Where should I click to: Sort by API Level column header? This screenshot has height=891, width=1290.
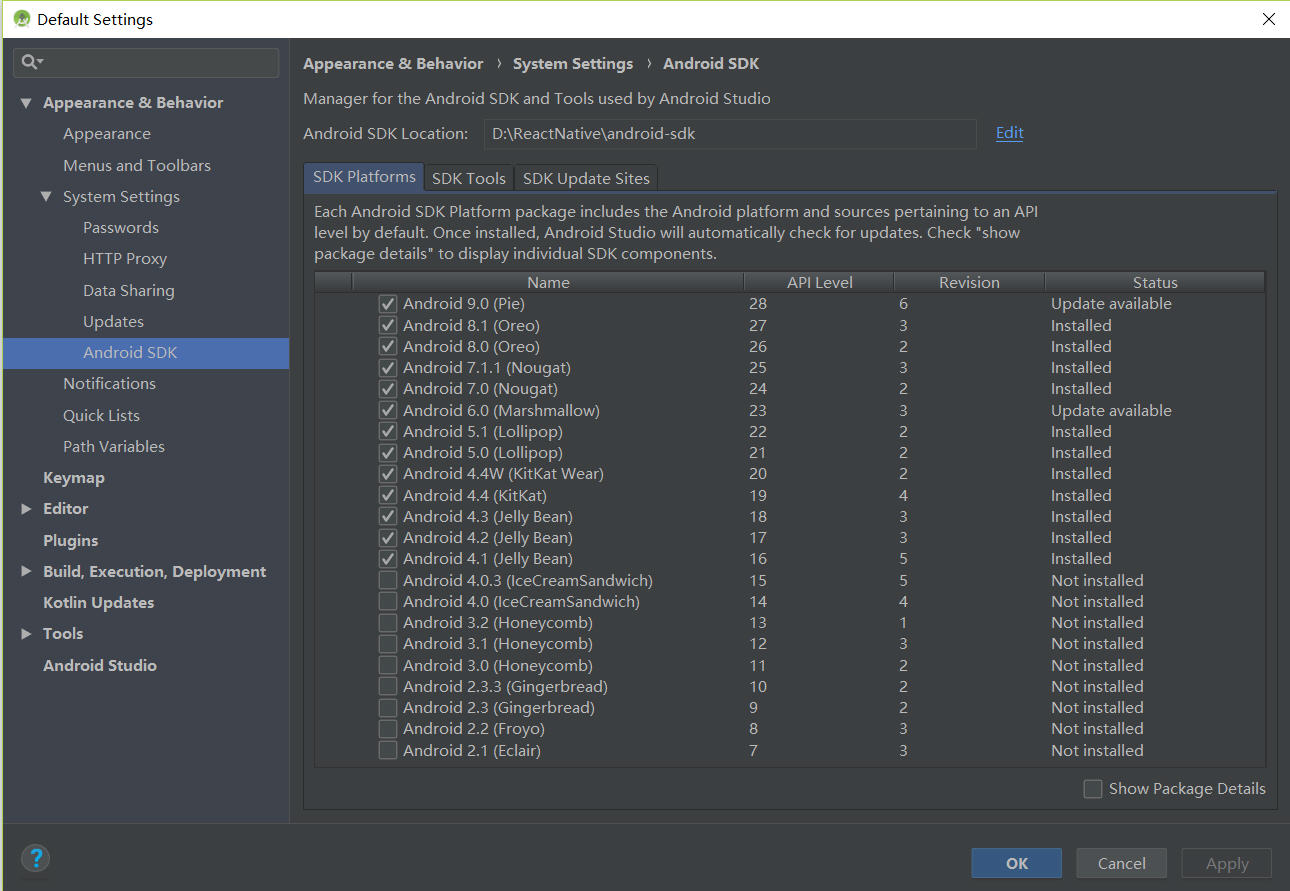[819, 283]
